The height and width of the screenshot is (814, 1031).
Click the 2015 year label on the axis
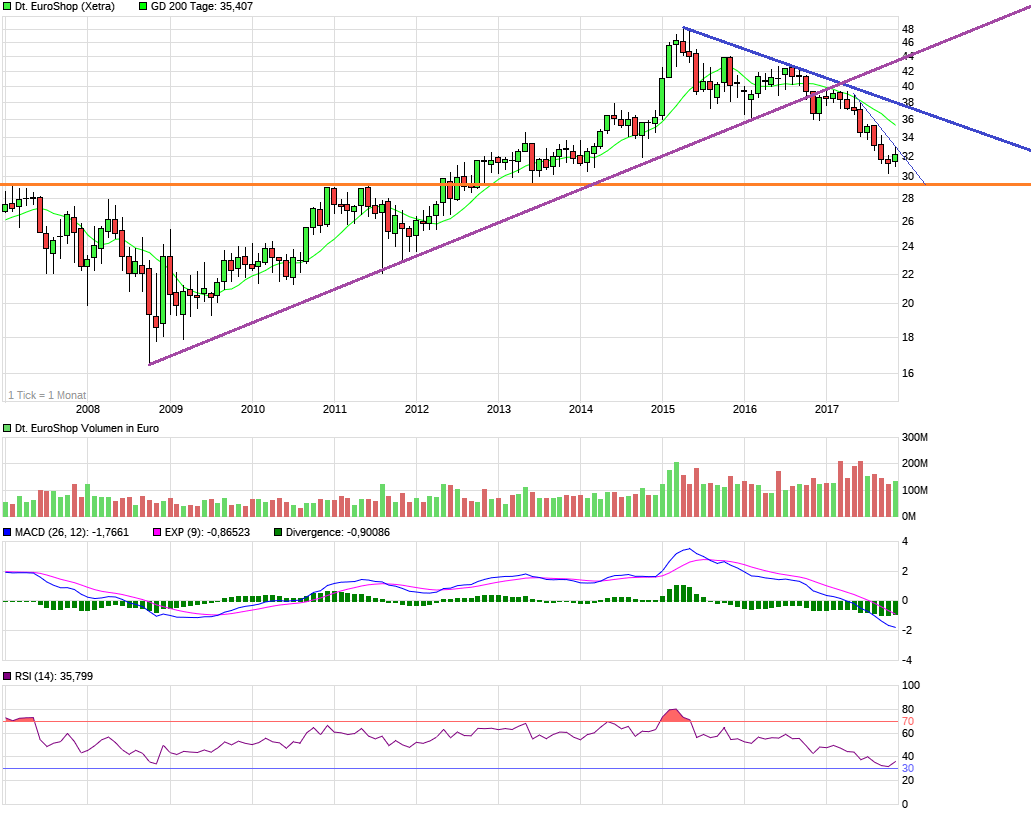click(x=663, y=409)
